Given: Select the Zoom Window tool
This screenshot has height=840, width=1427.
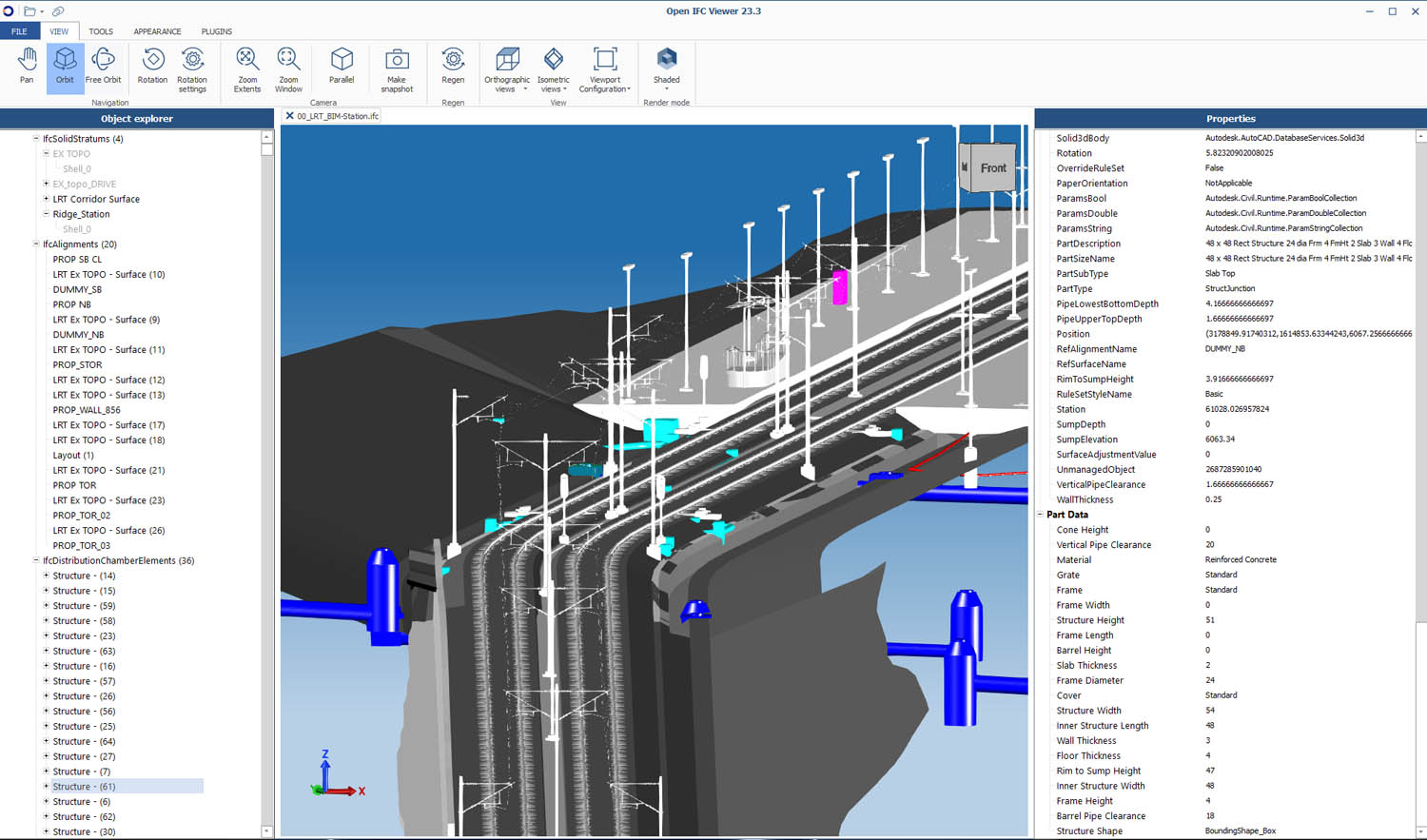Looking at the screenshot, I should pos(288,69).
